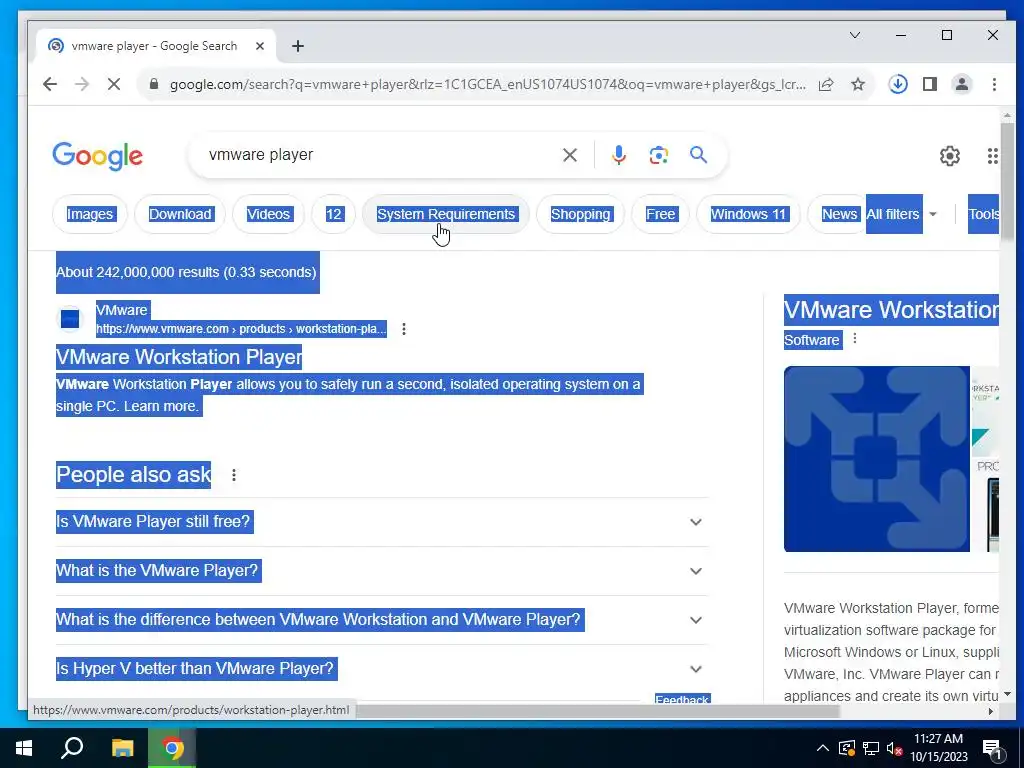This screenshot has width=1024, height=768.
Task: Click the VMware result favicon
Action: [x=70, y=319]
